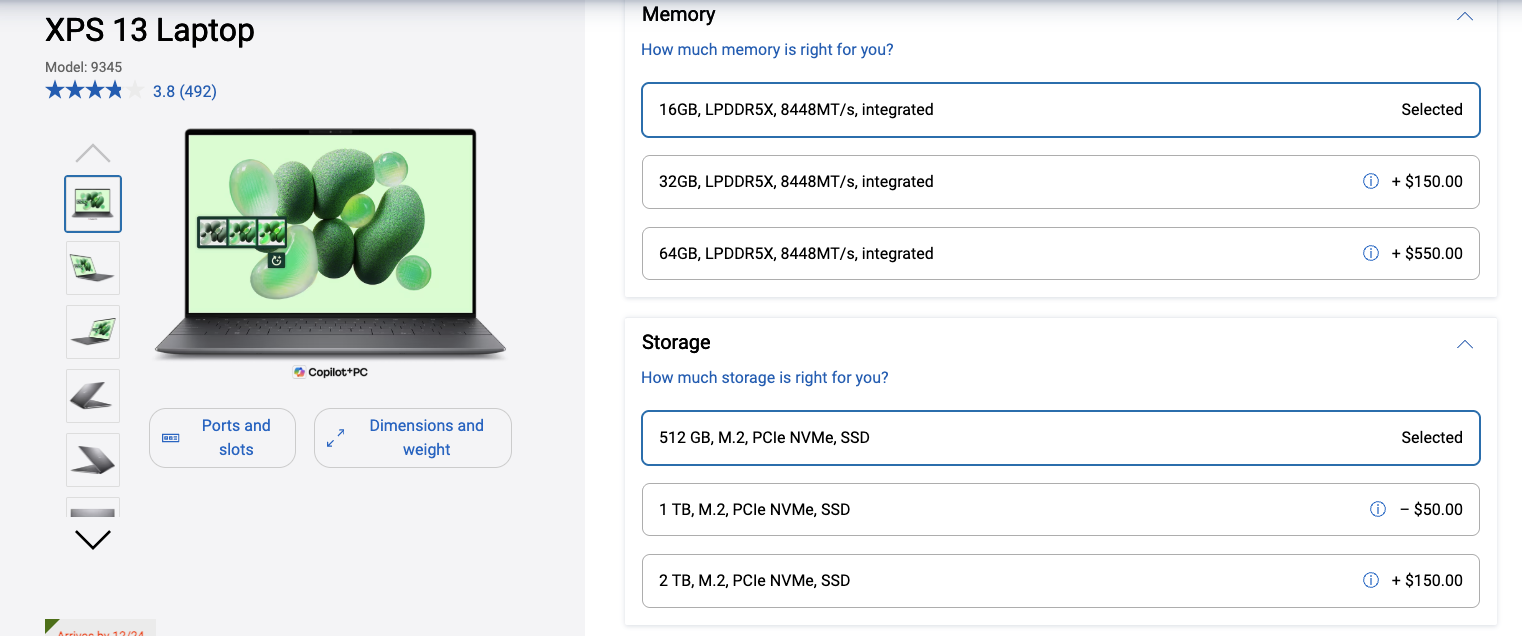
Task: Select the side-view laptop thumbnail
Action: click(x=92, y=396)
